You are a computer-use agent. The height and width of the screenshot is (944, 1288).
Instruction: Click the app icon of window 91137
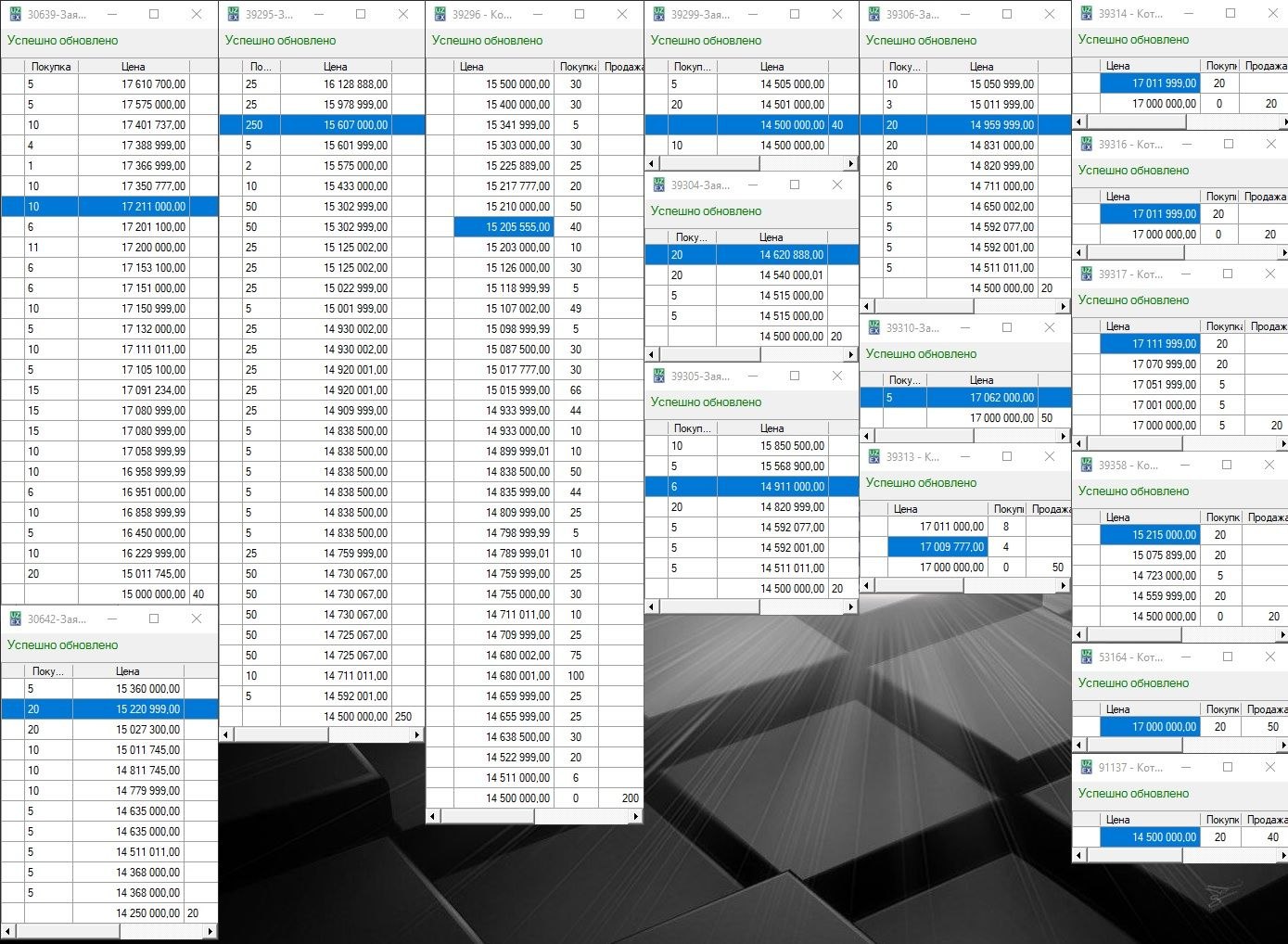click(1086, 768)
